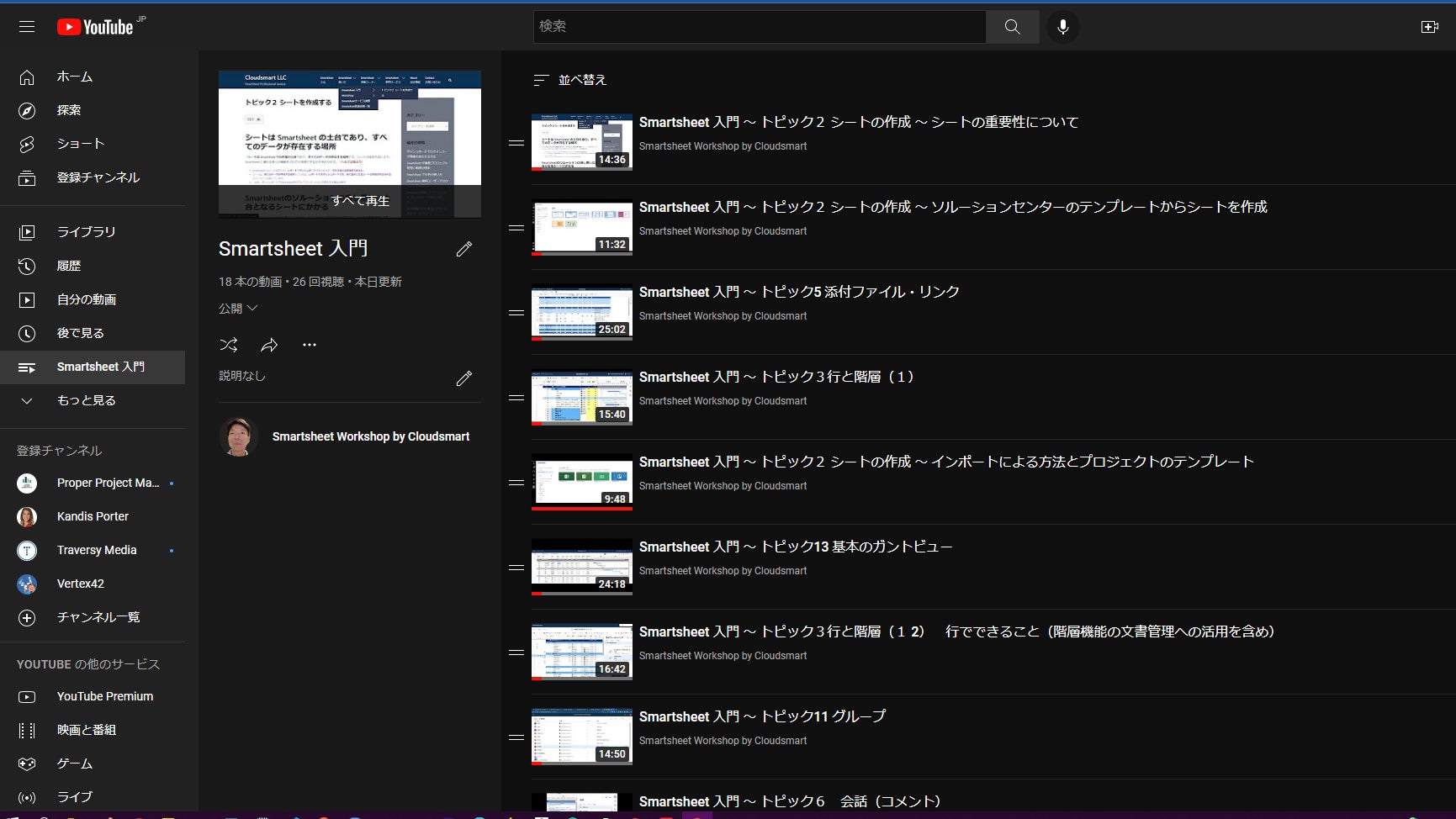
Task: Click the 24:18 video thumbnail
Action: click(x=582, y=567)
